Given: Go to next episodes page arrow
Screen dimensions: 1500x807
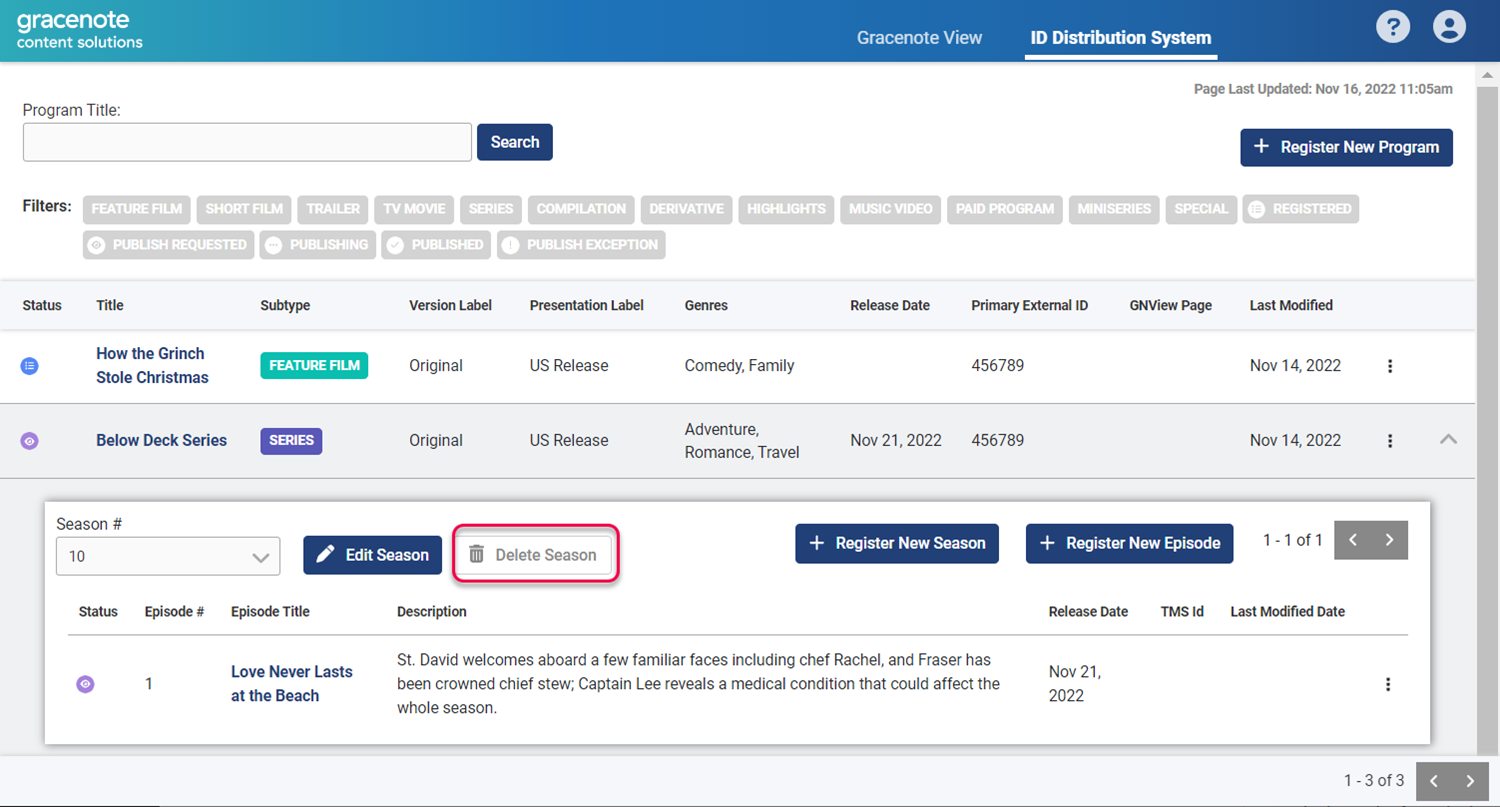Looking at the screenshot, I should click(1389, 541).
